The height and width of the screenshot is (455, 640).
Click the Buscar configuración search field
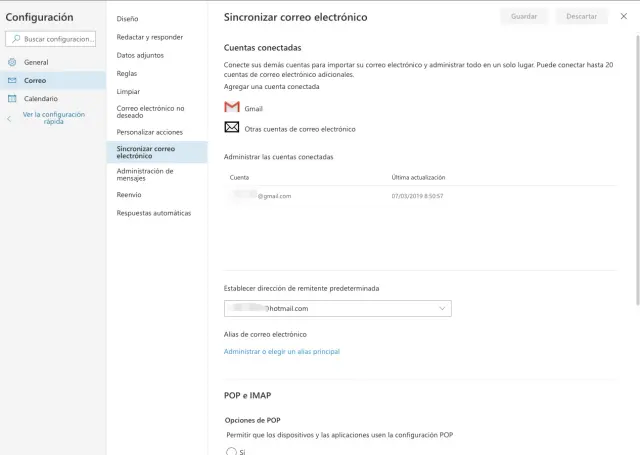click(58, 39)
